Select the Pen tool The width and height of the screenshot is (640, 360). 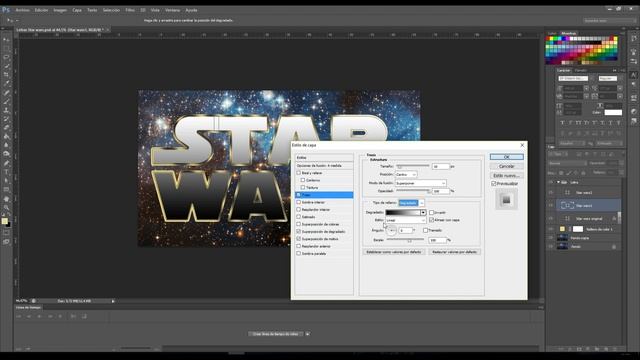[x=6, y=163]
